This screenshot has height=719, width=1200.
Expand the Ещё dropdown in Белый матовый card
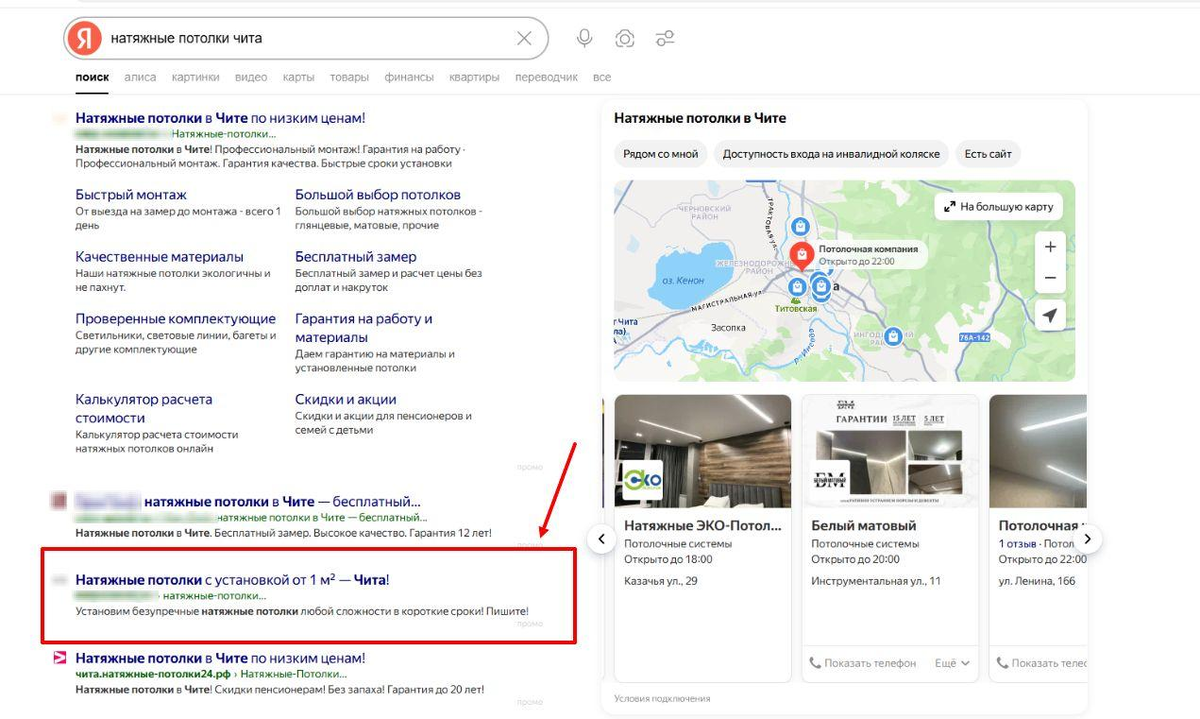[952, 663]
